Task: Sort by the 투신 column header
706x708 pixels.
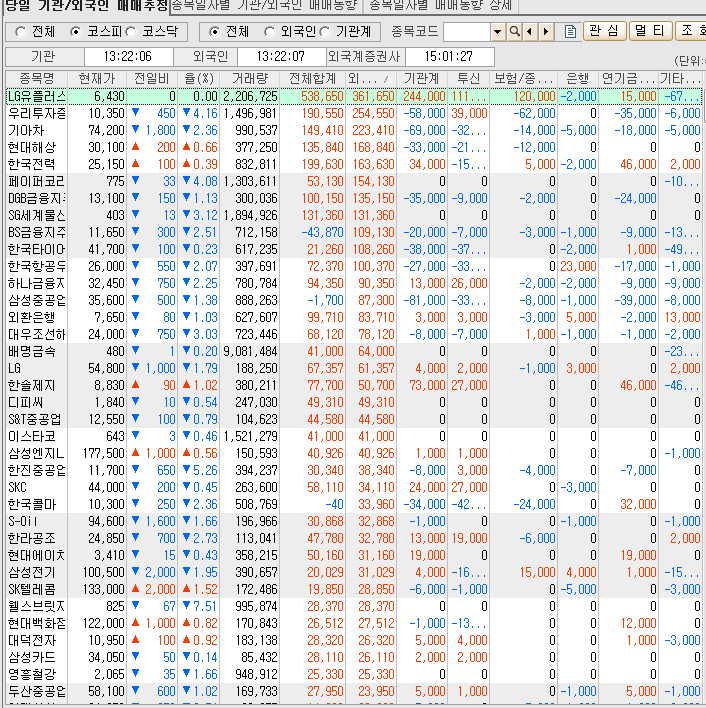Action: tap(469, 79)
